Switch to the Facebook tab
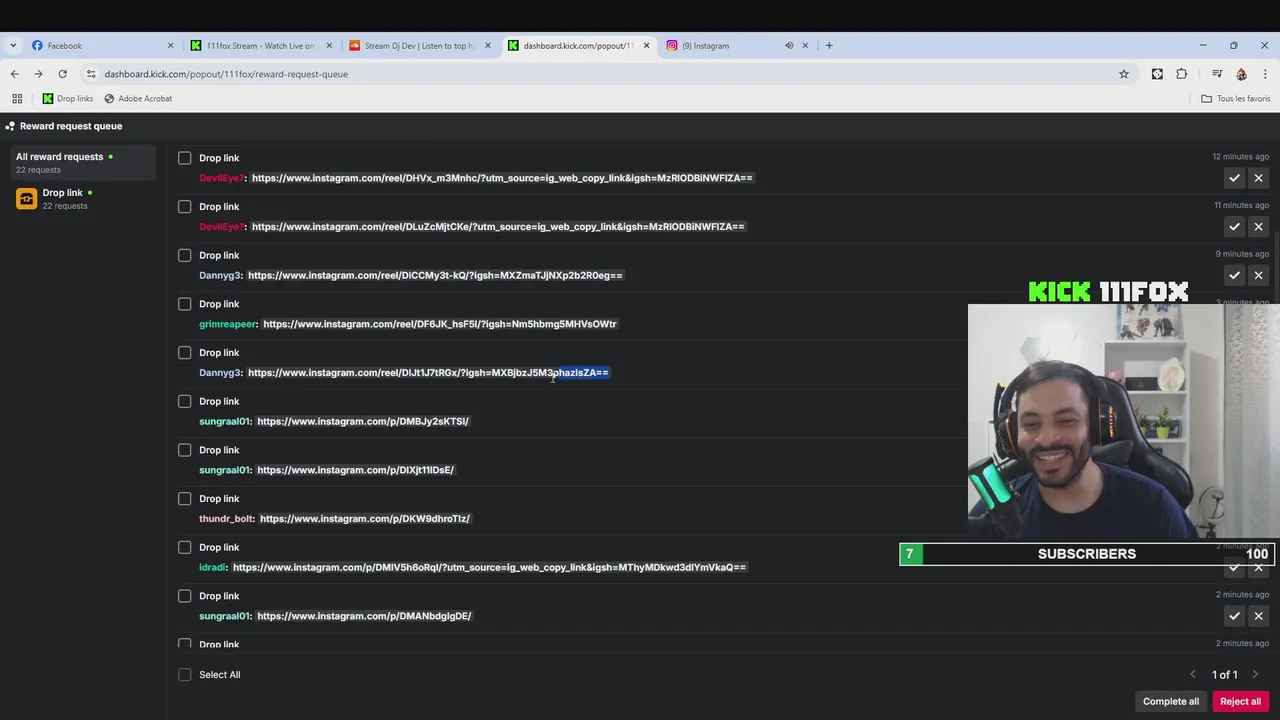Viewport: 1280px width, 720px height. pyautogui.click(x=100, y=45)
